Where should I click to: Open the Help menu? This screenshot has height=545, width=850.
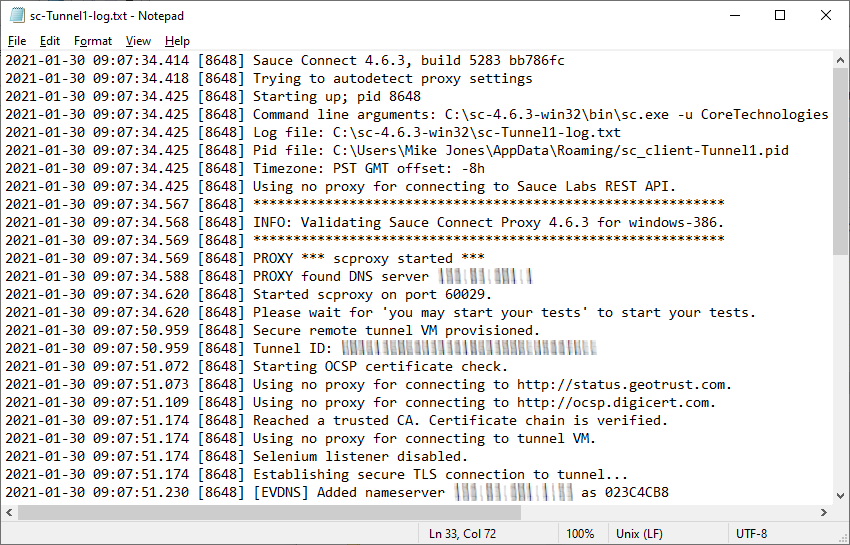177,41
